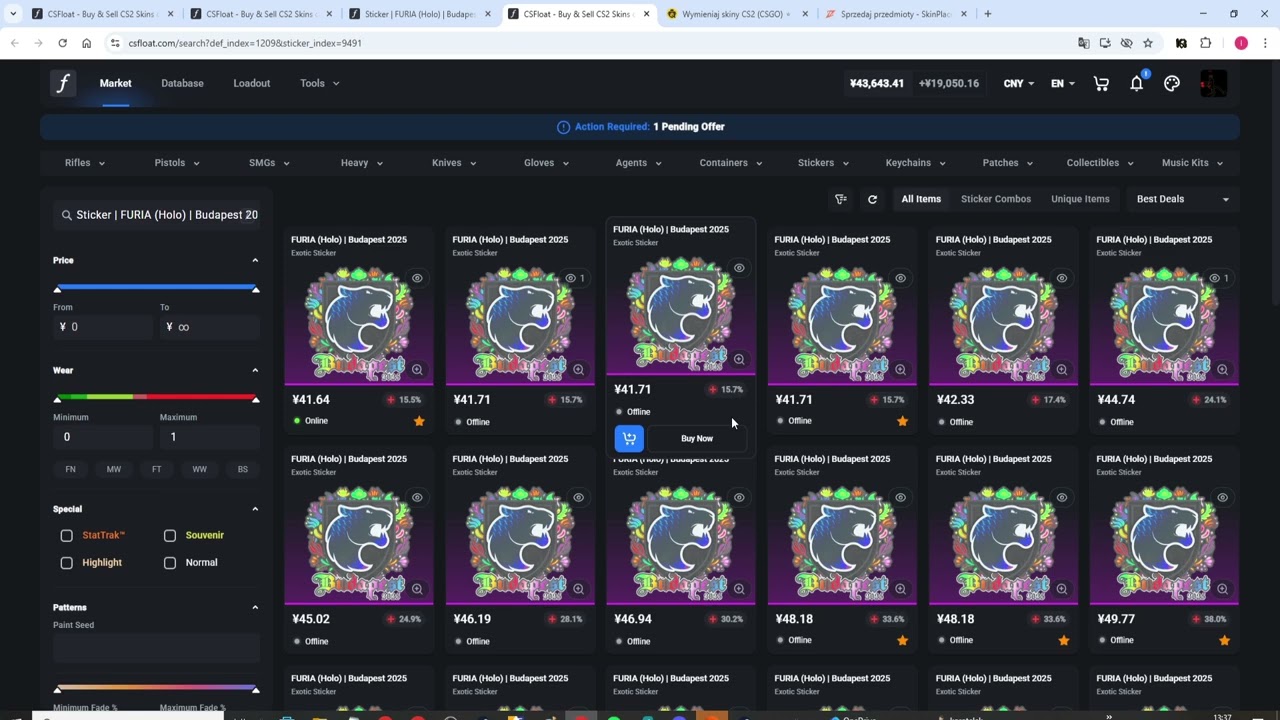Click the search magnifier icon in sidebar
Viewport: 1280px width, 720px height.
(x=67, y=215)
